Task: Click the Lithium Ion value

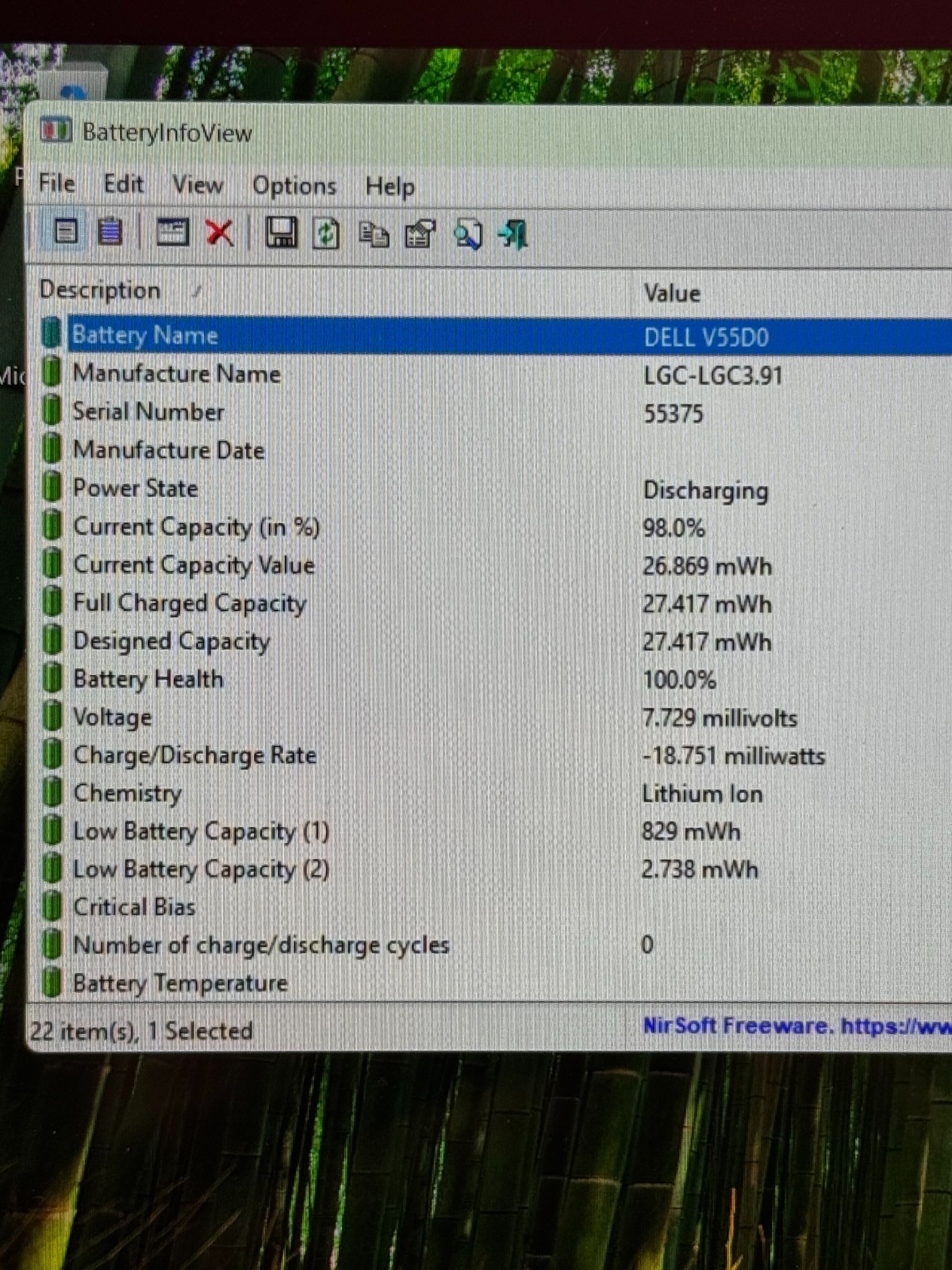Action: pos(702,794)
